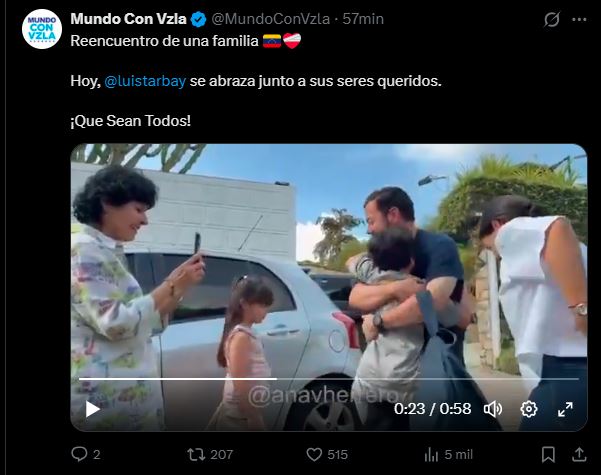Click the blue verified badge
601x475 pixels.
click(x=199, y=19)
